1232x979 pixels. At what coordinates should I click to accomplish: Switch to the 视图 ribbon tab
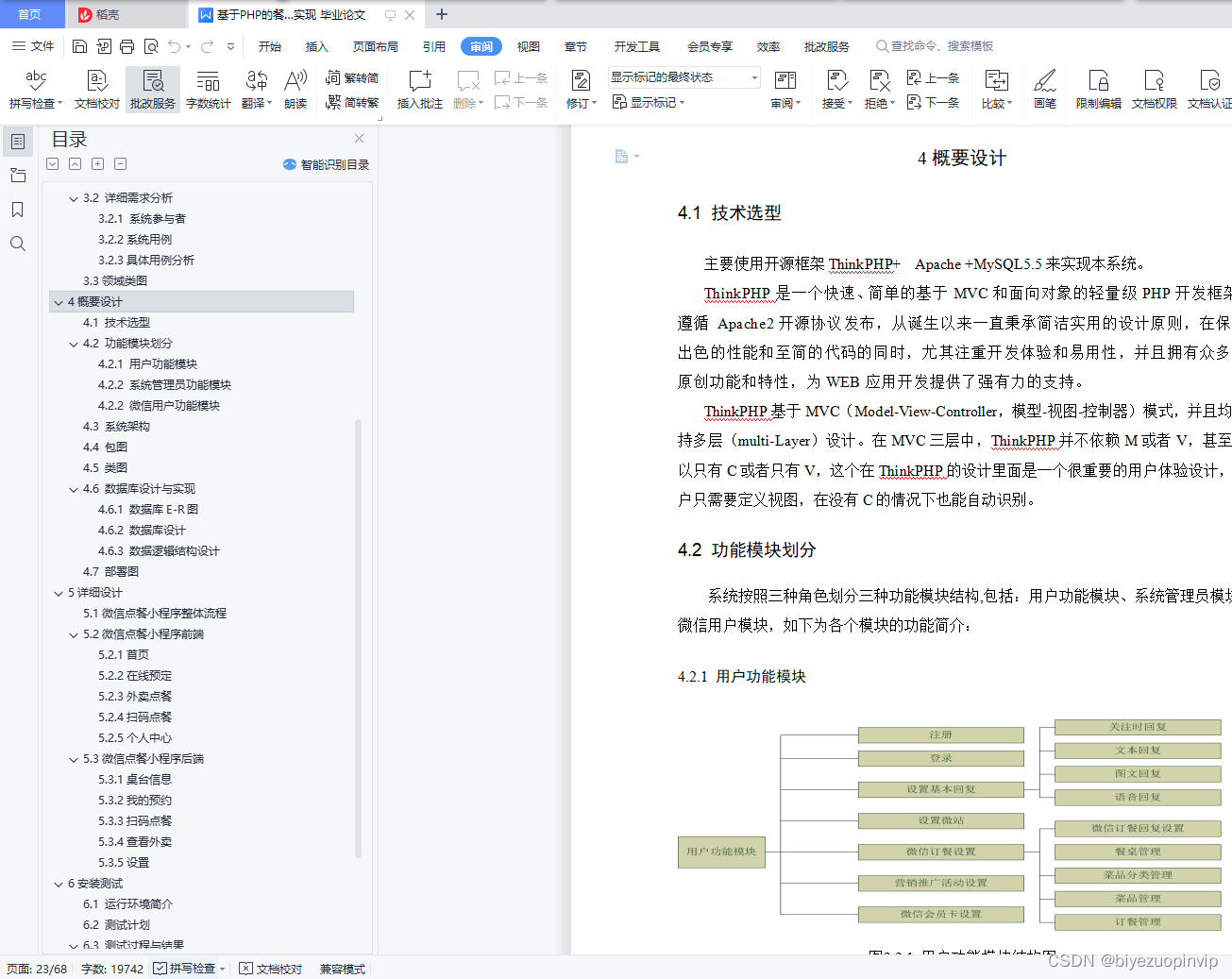(529, 46)
